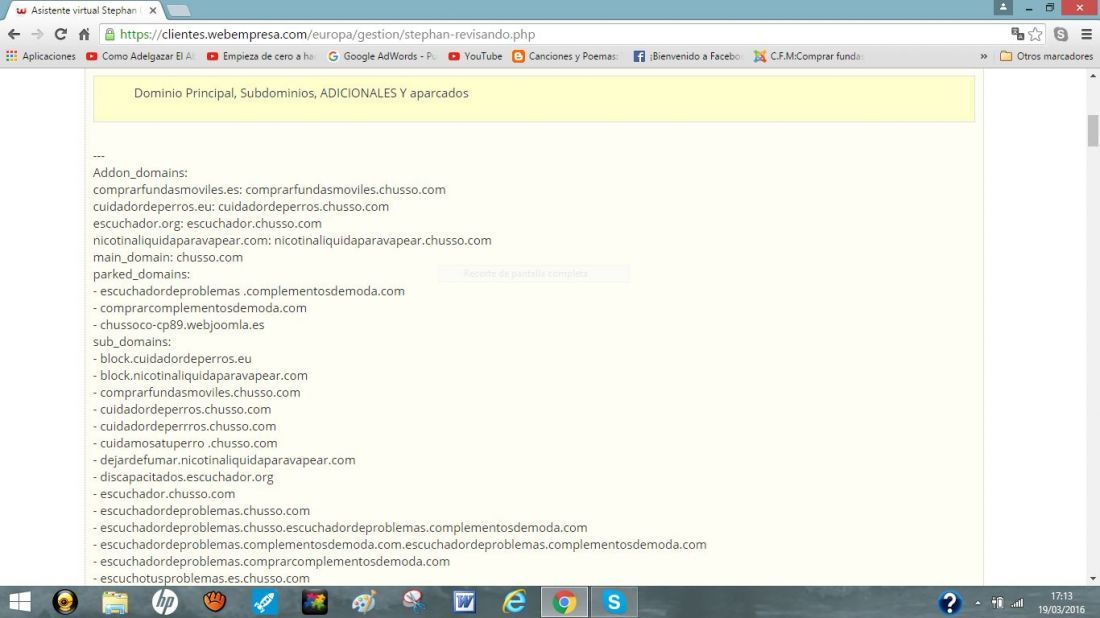Viewport: 1100px width, 618px height.
Task: Open C.F.M:Comprar fundas bookmark
Action: point(808,56)
